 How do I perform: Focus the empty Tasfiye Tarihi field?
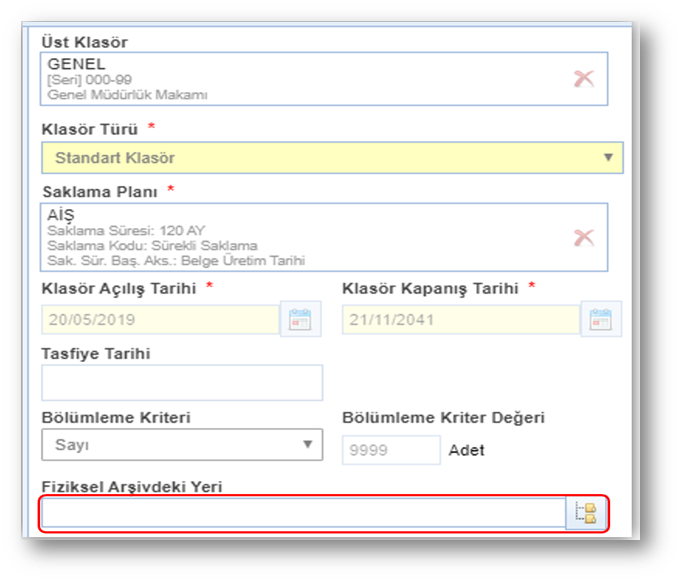coord(182,383)
